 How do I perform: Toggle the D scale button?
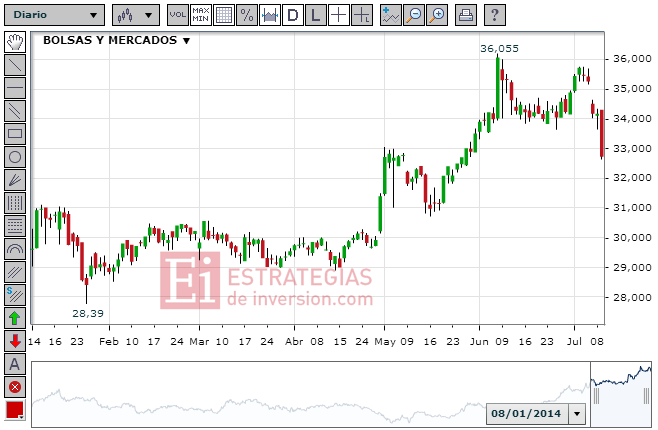(x=293, y=16)
